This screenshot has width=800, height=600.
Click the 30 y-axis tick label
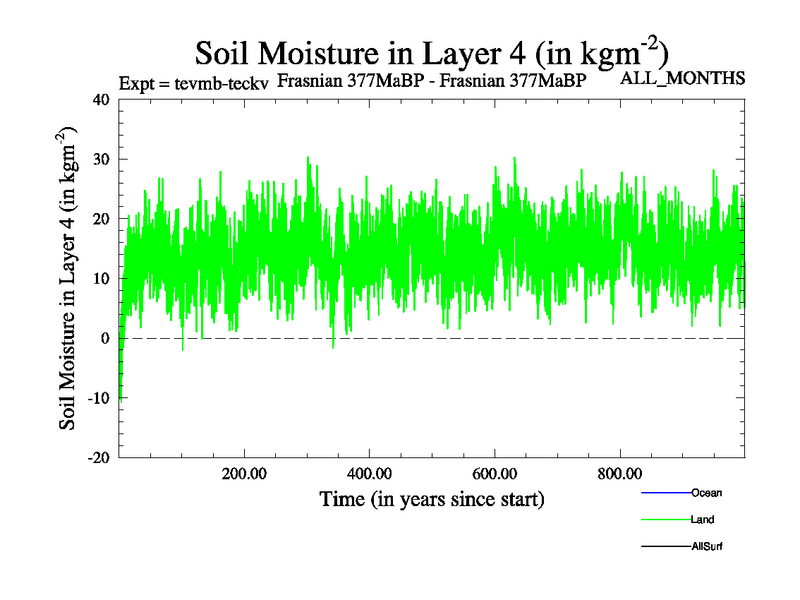point(100,159)
